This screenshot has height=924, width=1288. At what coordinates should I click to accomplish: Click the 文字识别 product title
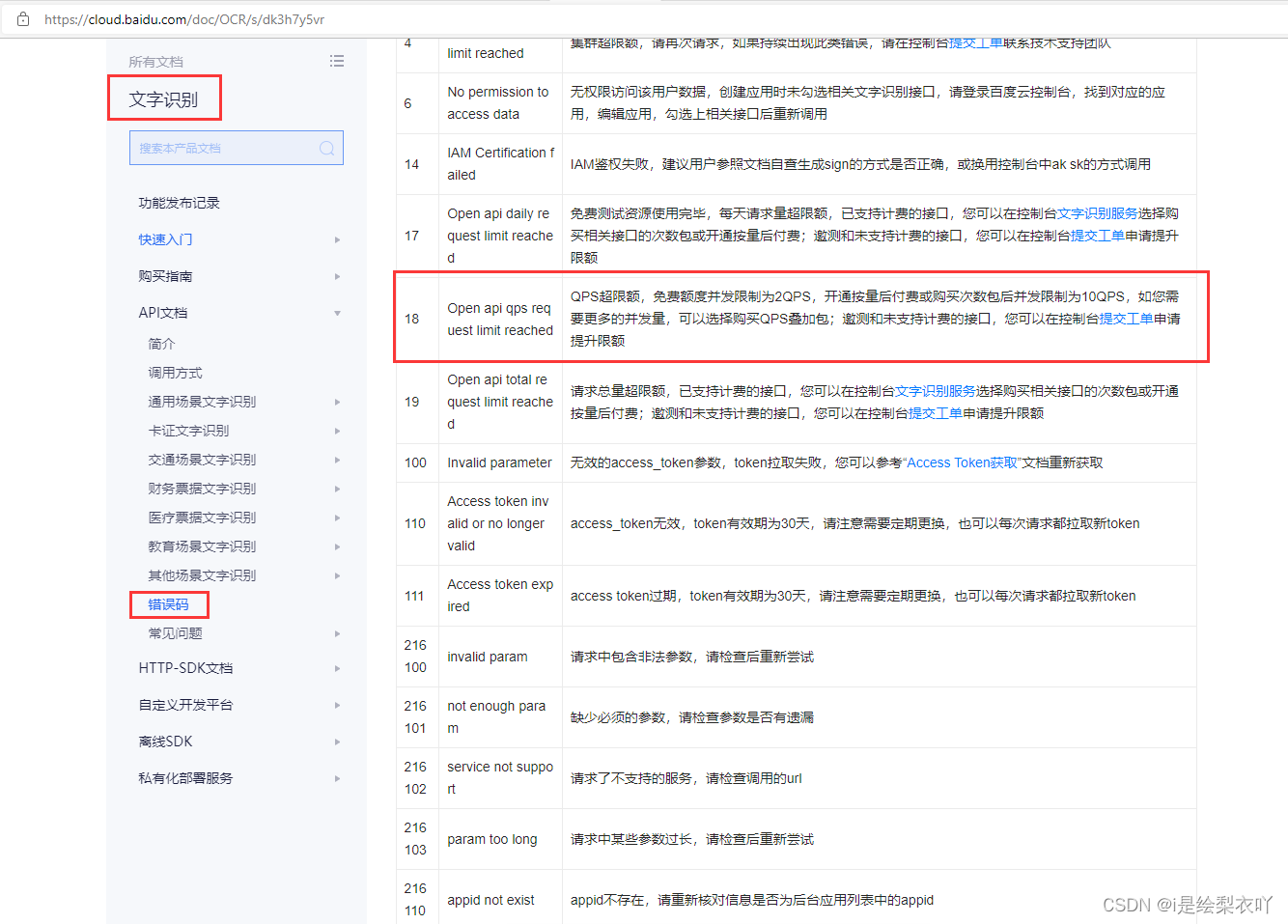[x=164, y=99]
